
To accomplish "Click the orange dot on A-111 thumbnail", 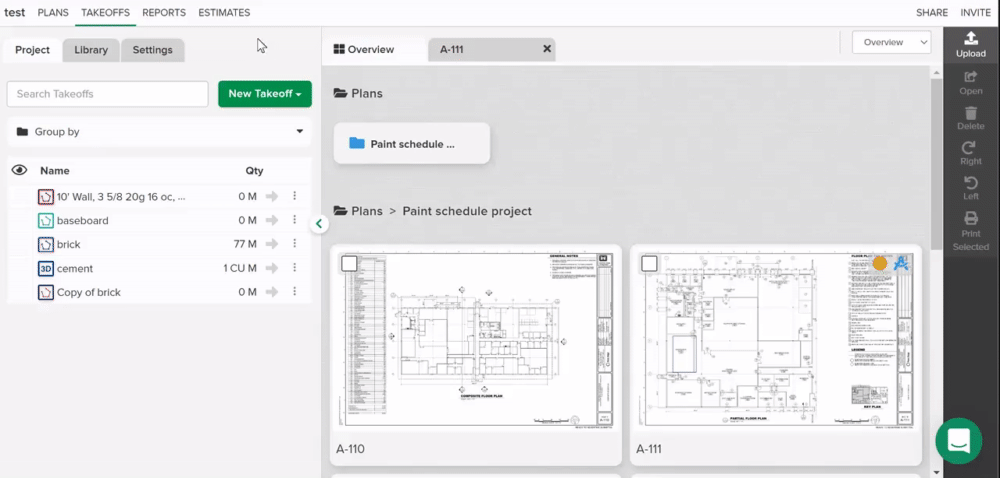I will [x=879, y=263].
